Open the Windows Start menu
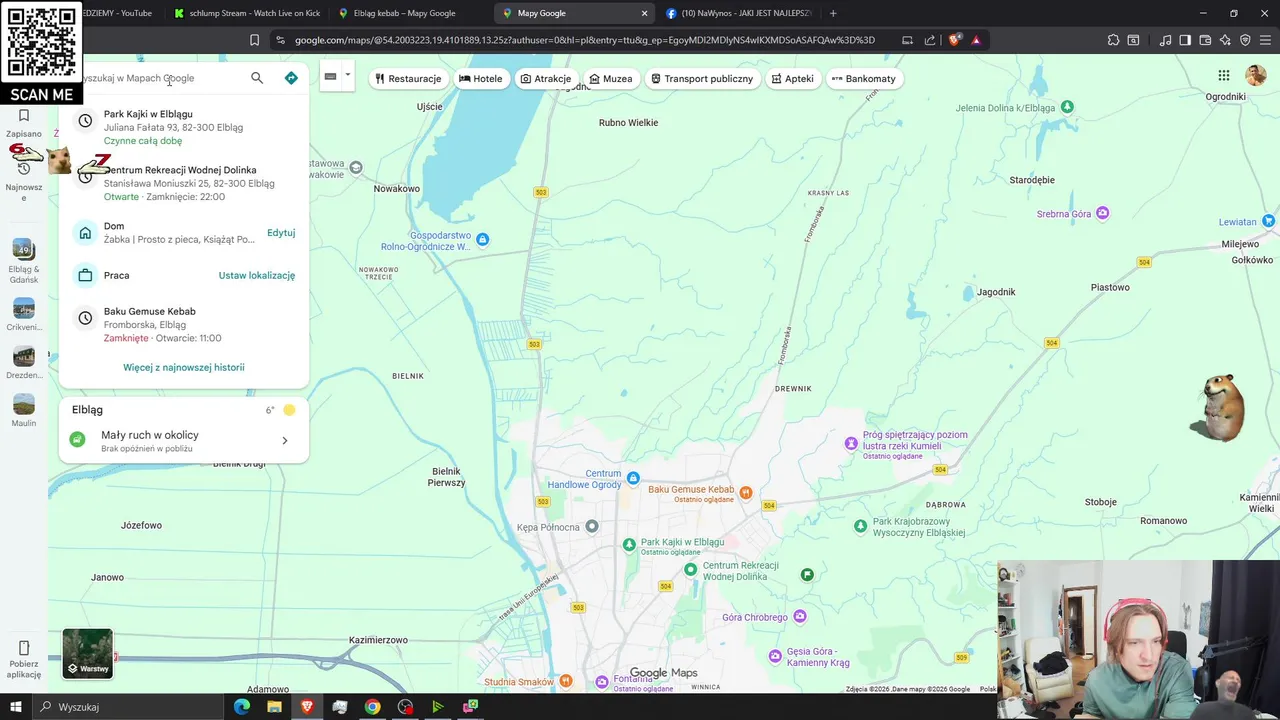The image size is (1280, 720). [x=15, y=707]
